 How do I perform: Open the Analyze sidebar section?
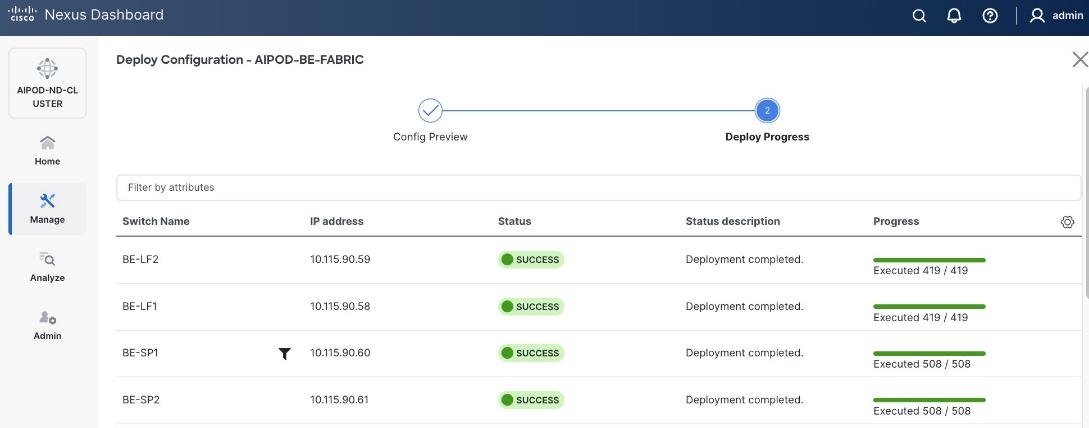[x=47, y=267]
